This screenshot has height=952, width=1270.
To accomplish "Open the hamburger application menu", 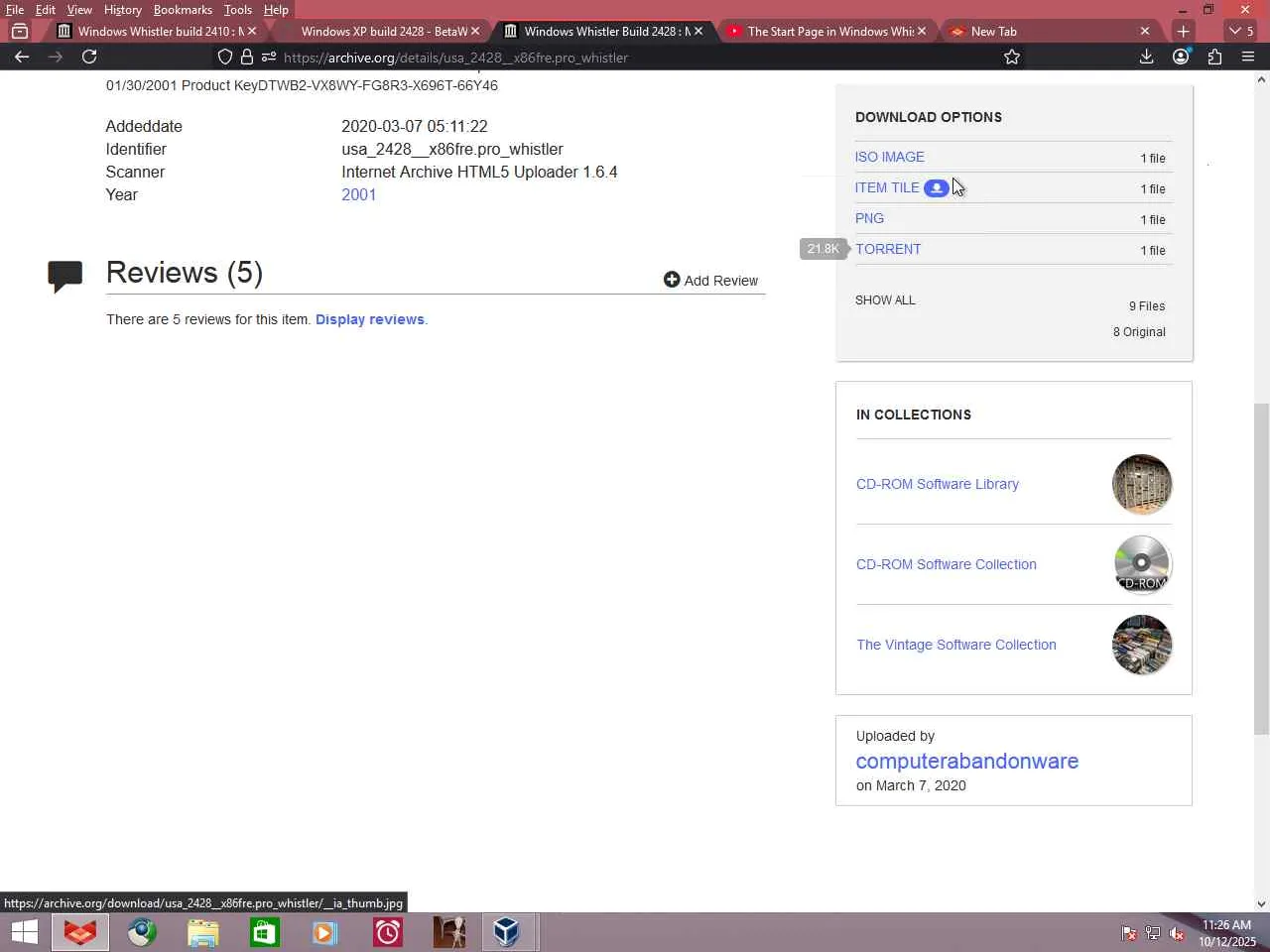I will [x=1248, y=58].
